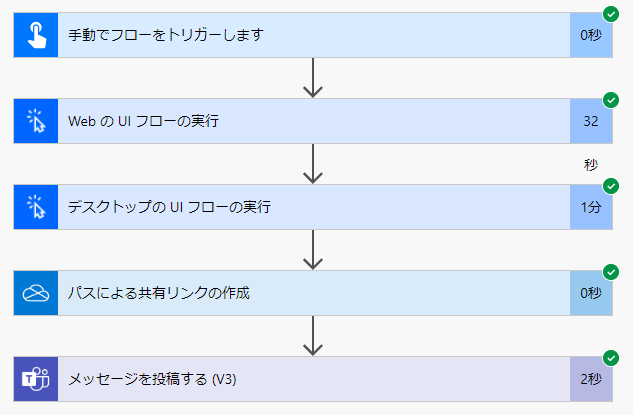Viewport: 633px width, 415px height.
Task: Expand the Web の UI フローの実行 step
Action: point(313,121)
